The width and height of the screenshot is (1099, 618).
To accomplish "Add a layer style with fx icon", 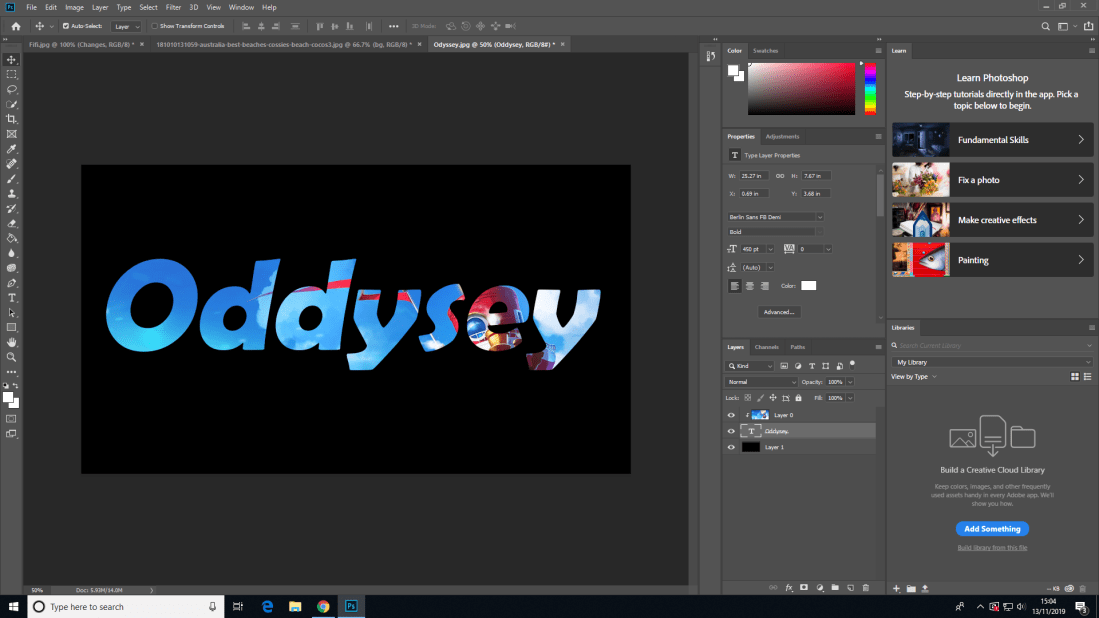I will coord(788,587).
